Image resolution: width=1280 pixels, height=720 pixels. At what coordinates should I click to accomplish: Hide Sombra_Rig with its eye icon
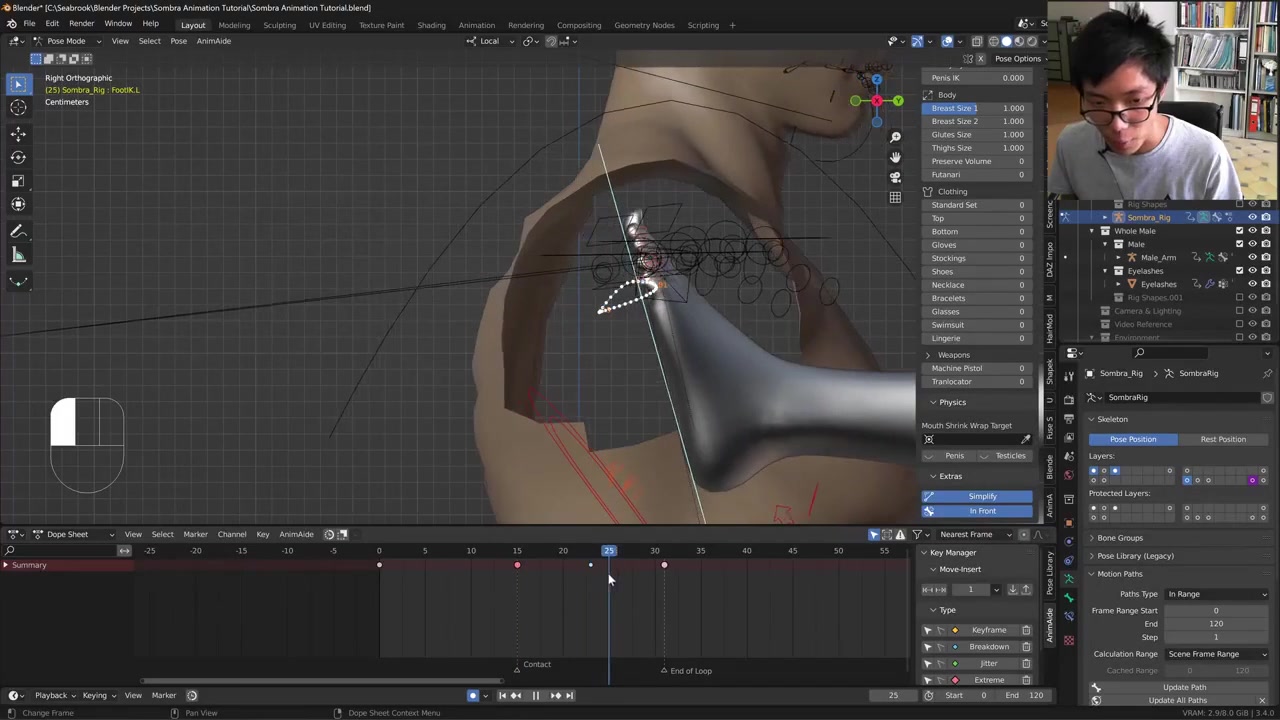1252,217
